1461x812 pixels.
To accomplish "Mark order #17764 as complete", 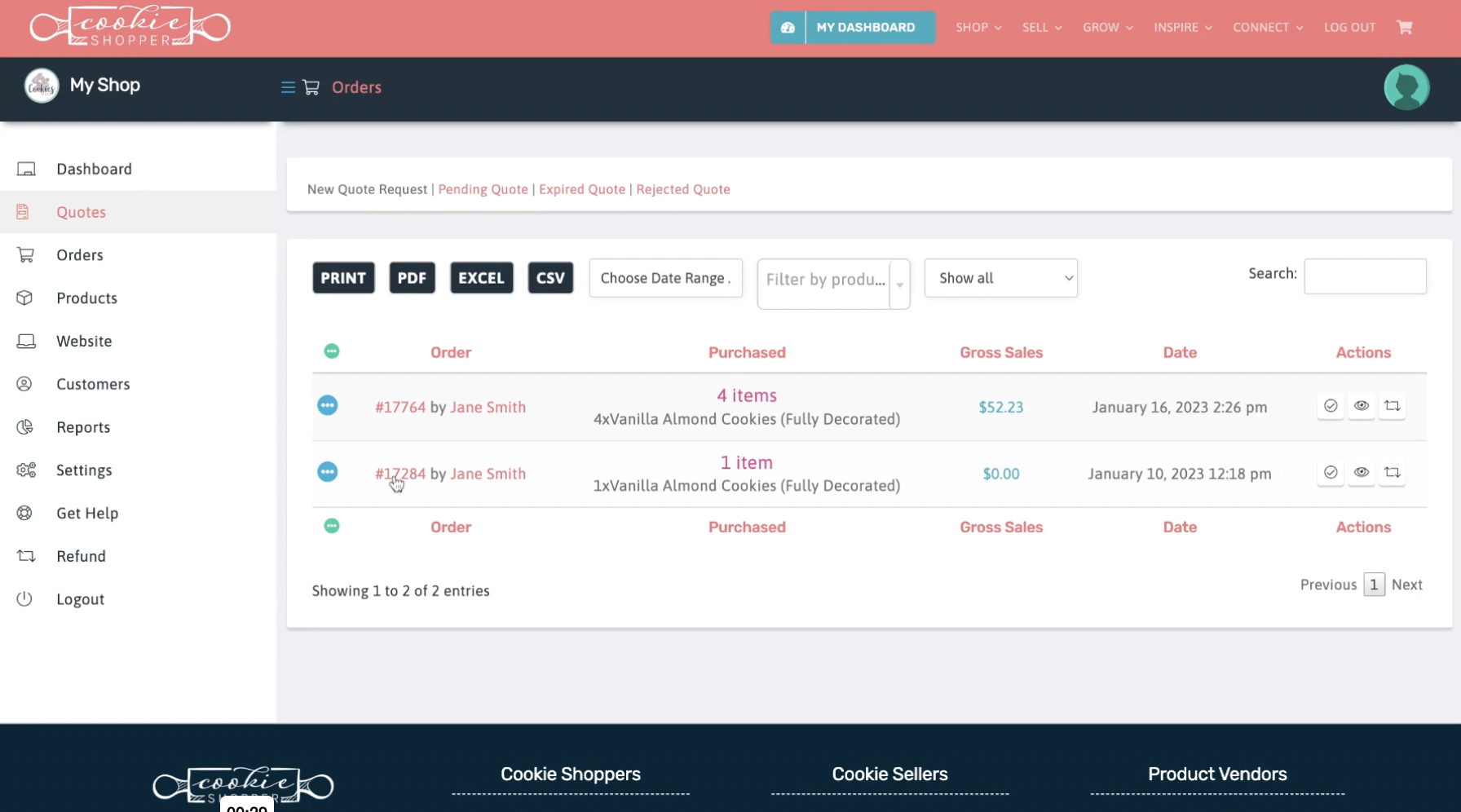I will pyautogui.click(x=1331, y=406).
